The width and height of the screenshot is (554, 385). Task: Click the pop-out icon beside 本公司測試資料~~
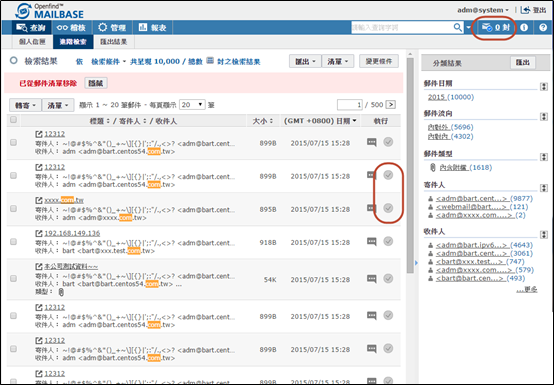pyautogui.click(x=39, y=267)
